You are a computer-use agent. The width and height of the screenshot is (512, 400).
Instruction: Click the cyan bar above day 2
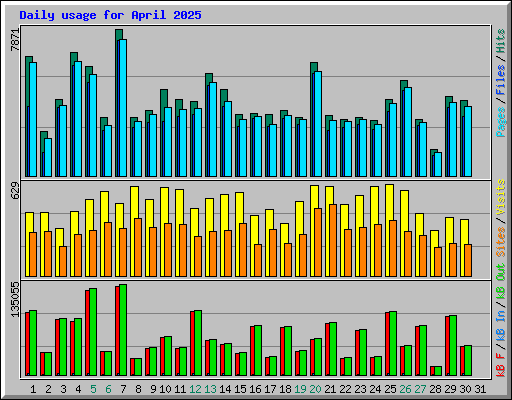(48, 158)
